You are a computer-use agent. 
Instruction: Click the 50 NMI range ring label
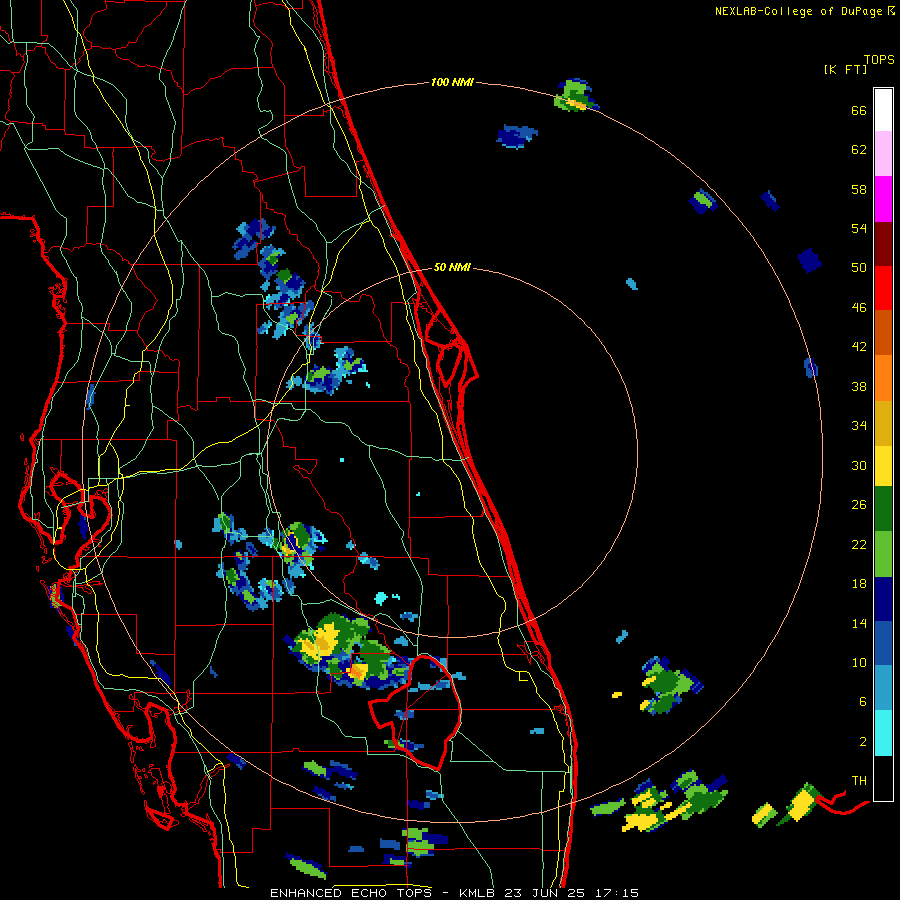coord(452,267)
